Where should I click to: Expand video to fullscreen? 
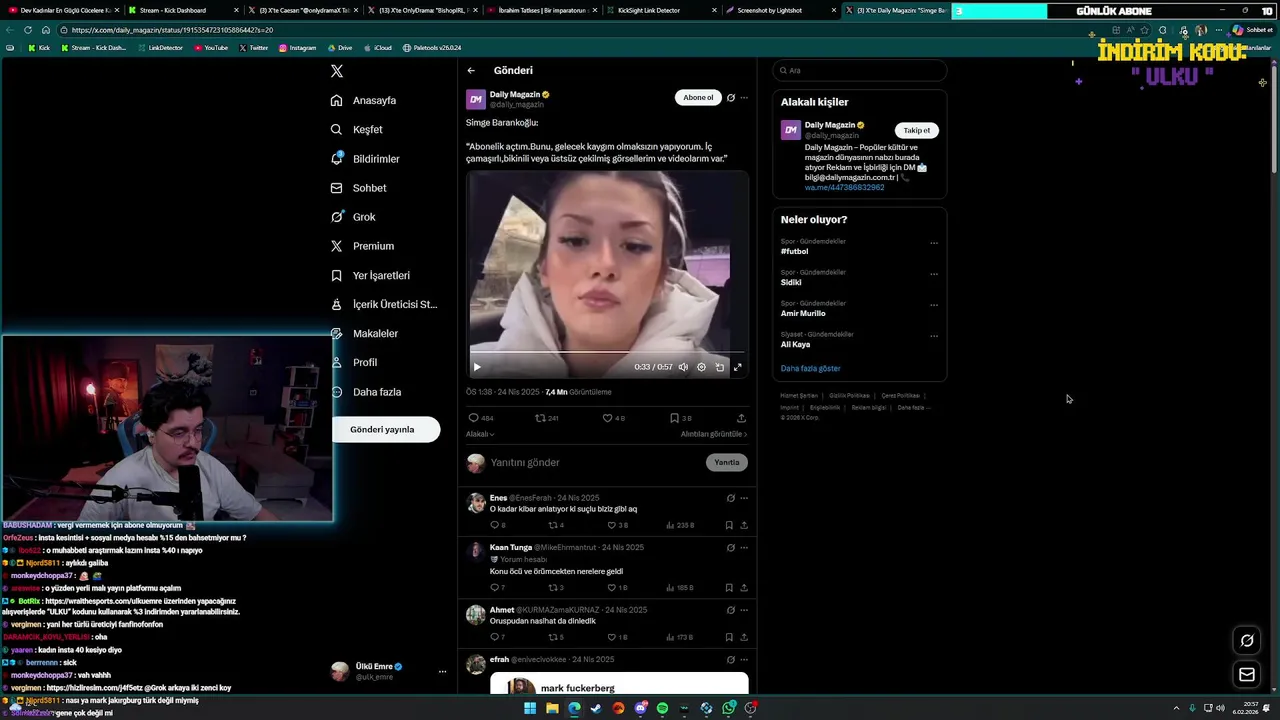[738, 367]
